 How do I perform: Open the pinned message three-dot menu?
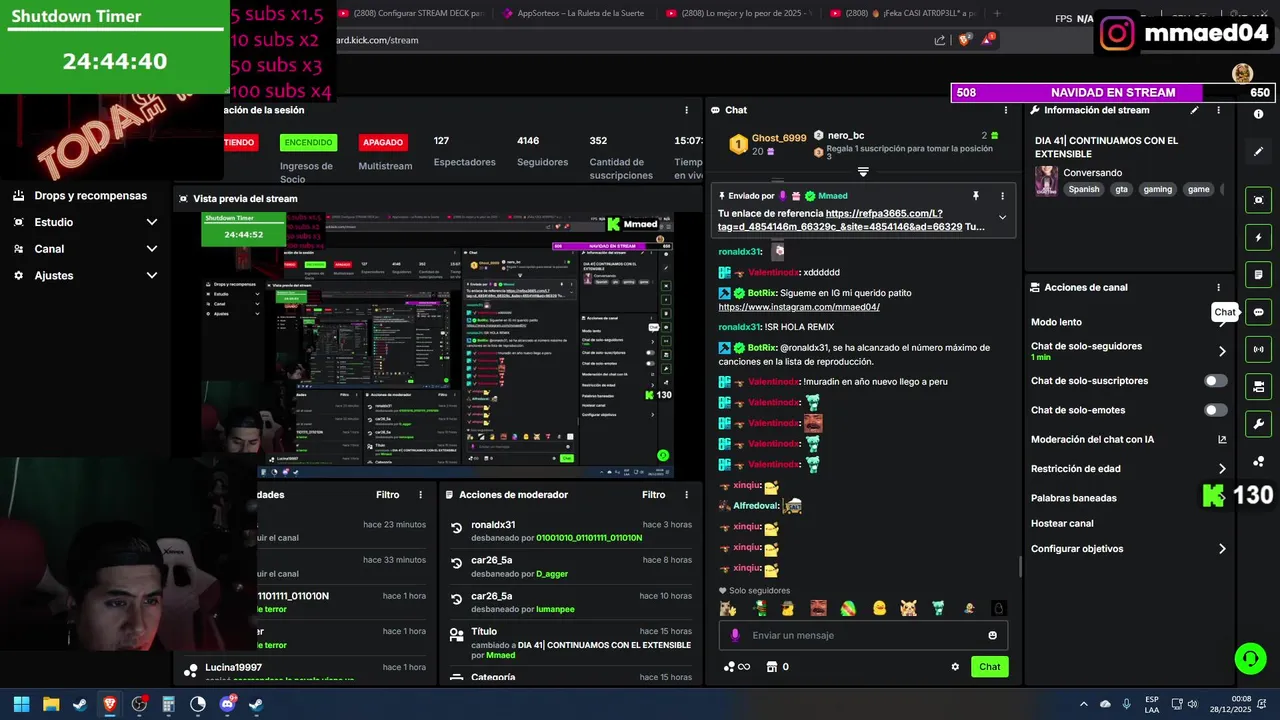pyautogui.click(x=1002, y=196)
